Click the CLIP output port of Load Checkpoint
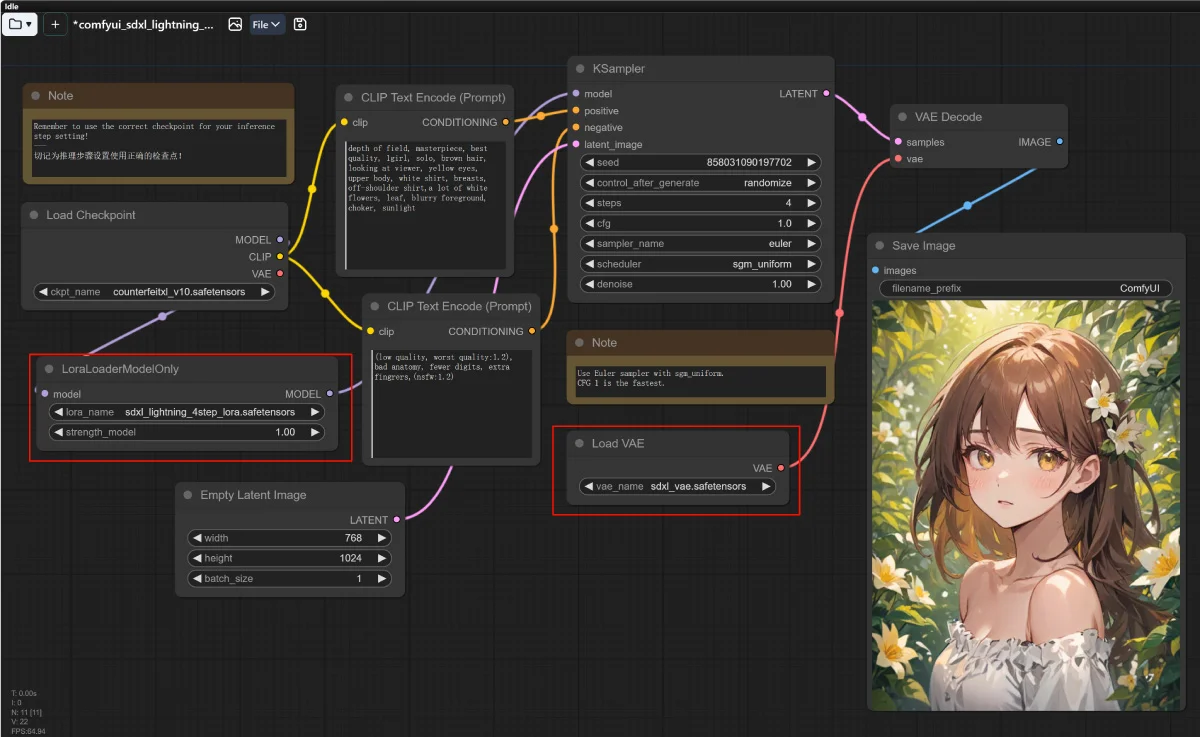The width and height of the screenshot is (1200, 737). [280, 257]
